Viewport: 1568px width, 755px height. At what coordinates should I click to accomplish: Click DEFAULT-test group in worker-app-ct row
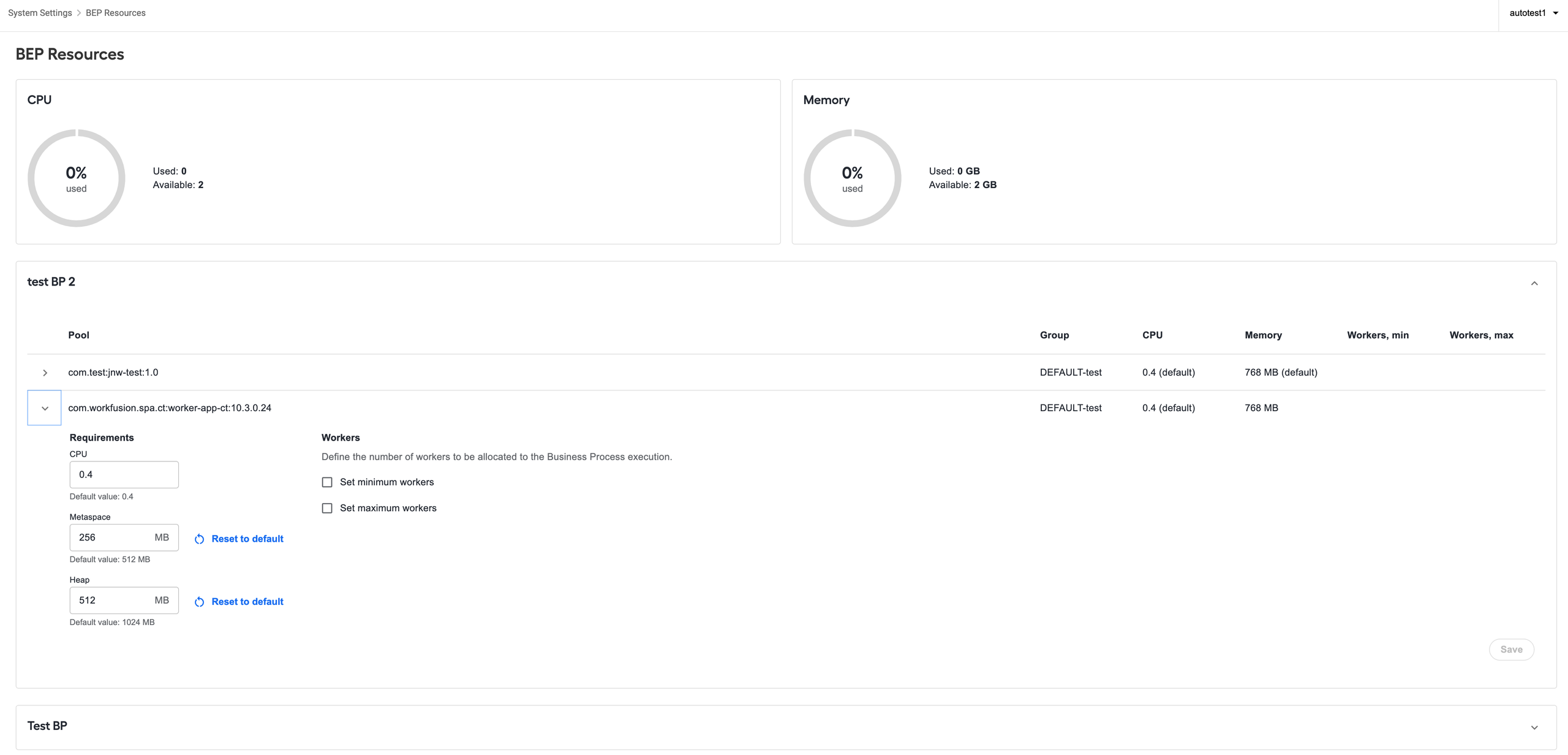(1071, 408)
